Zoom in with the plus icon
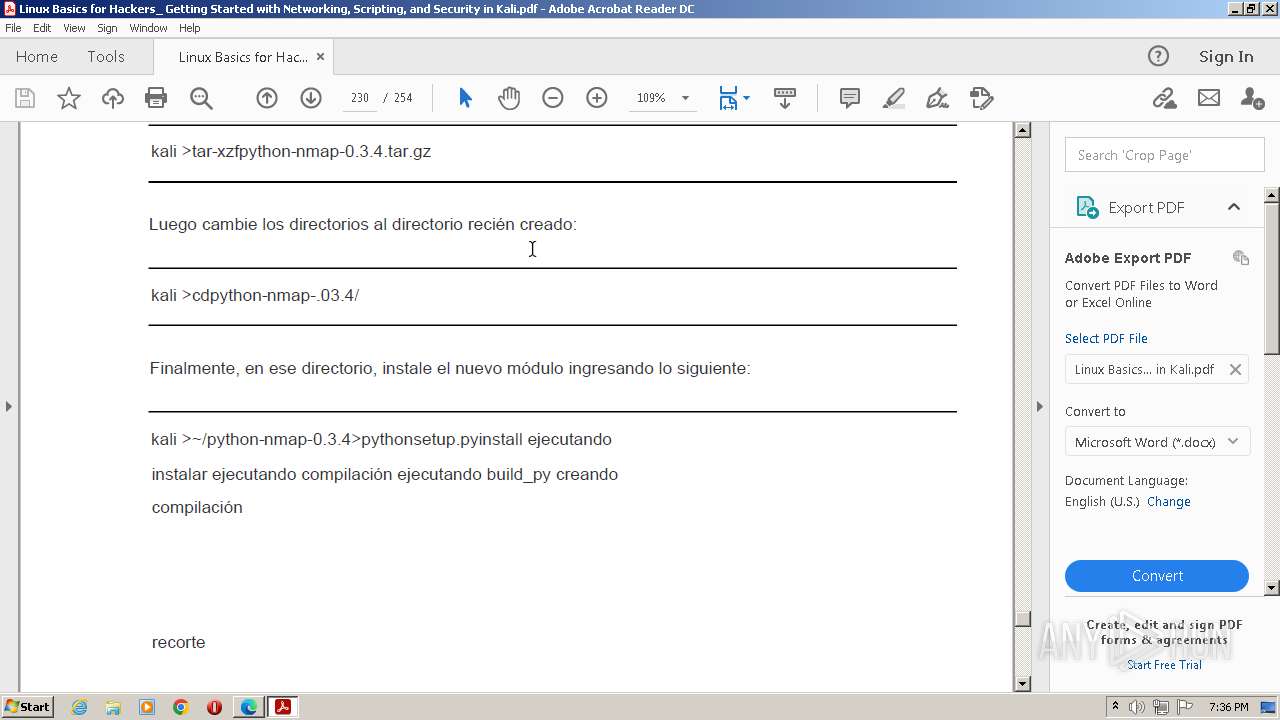 [597, 98]
